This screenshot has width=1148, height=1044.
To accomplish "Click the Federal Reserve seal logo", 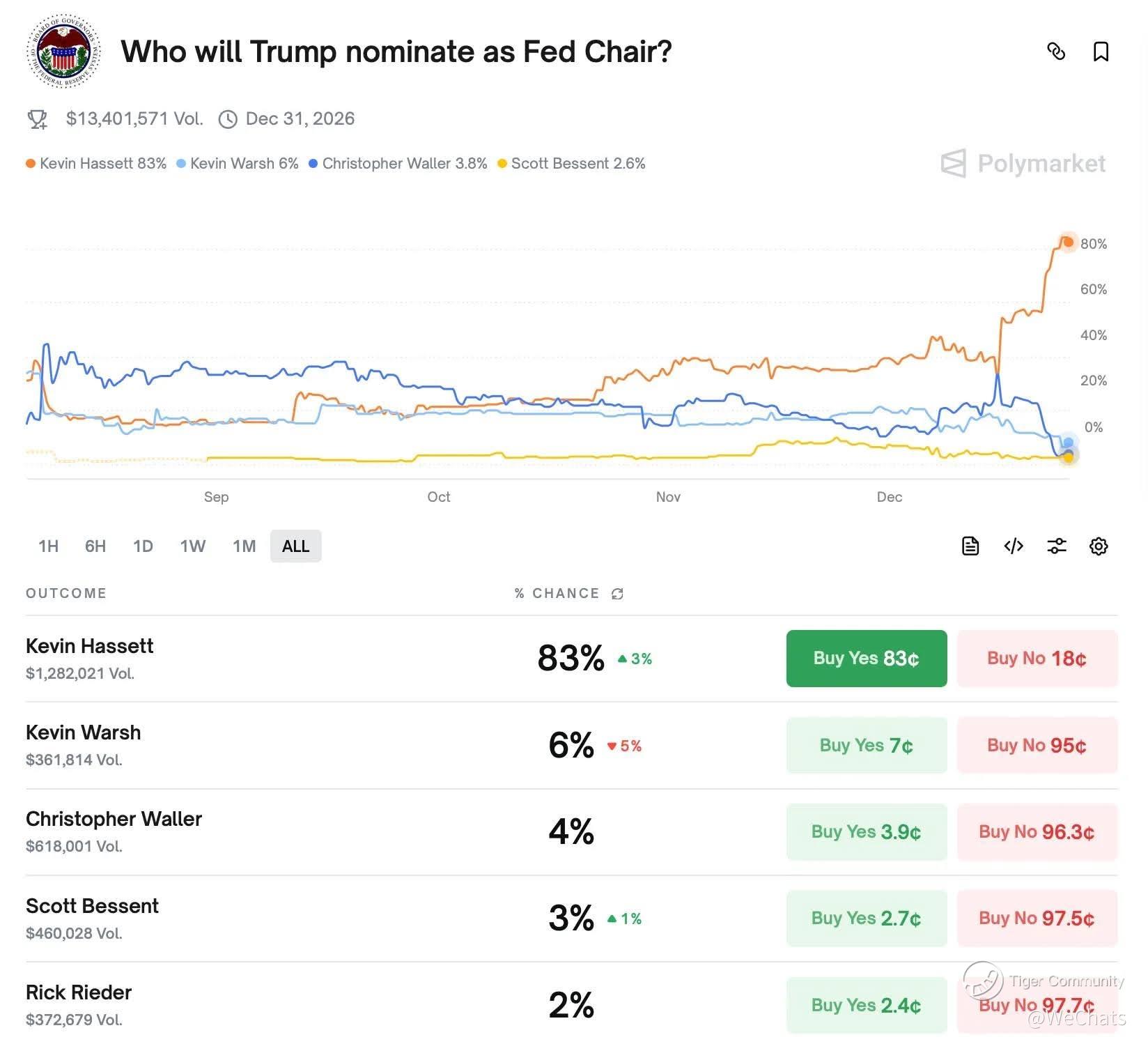I will 63,51.
